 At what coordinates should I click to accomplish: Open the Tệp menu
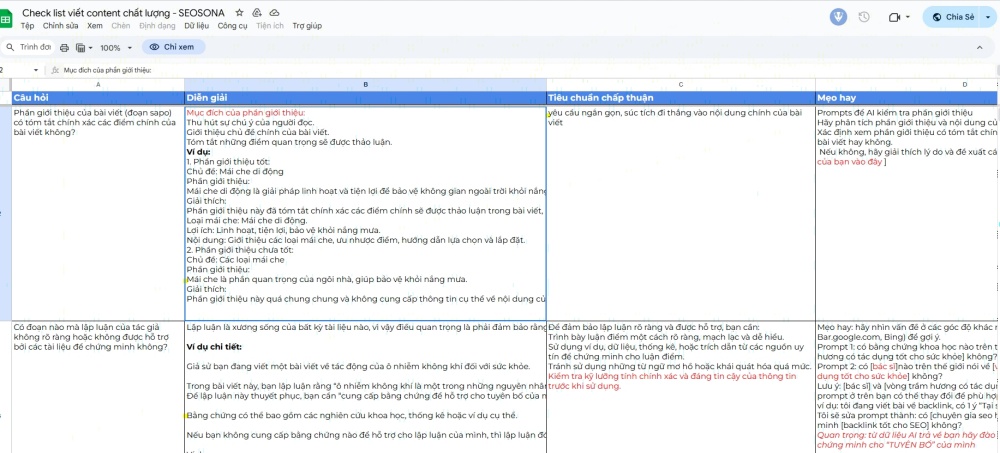[x=27, y=25]
